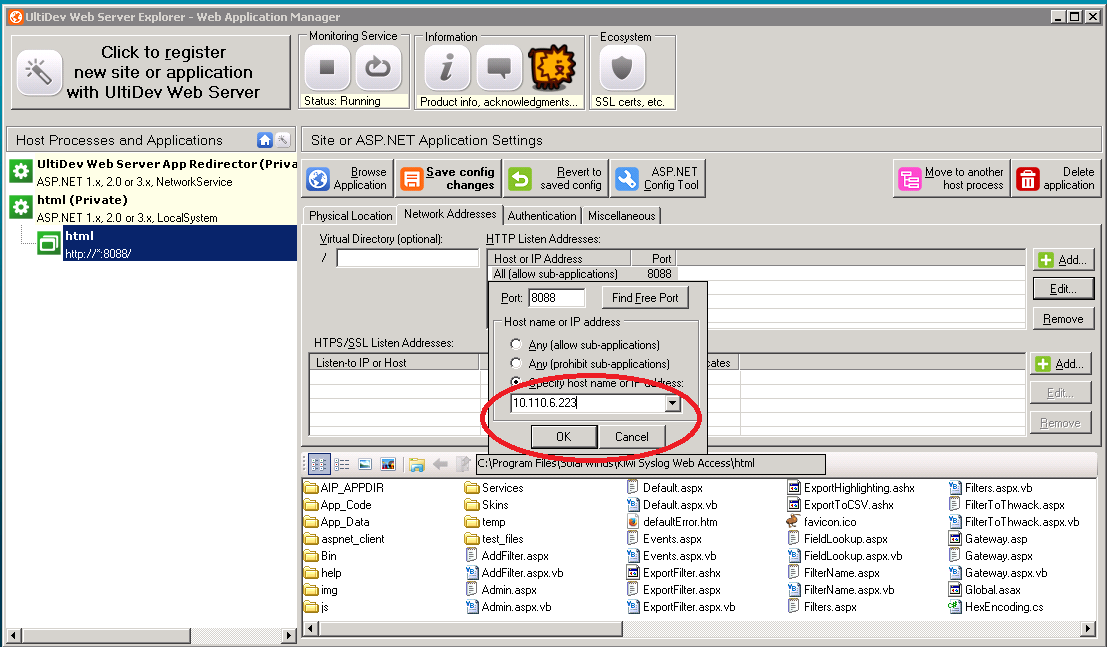This screenshot has width=1107, height=647.
Task: Click Host or IP Address column header
Action: 559,259
